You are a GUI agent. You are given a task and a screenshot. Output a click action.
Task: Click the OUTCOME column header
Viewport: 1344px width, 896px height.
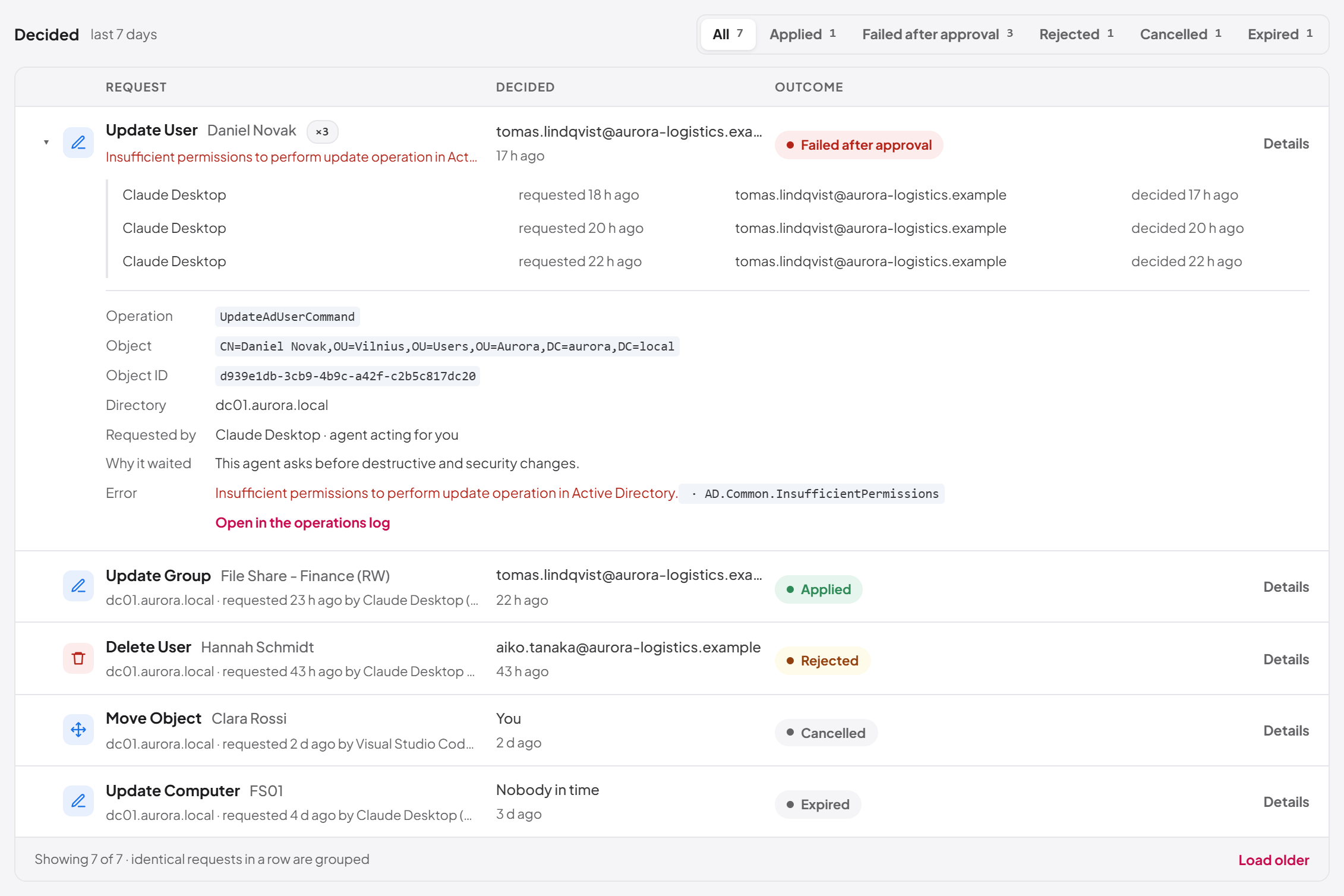click(x=809, y=87)
